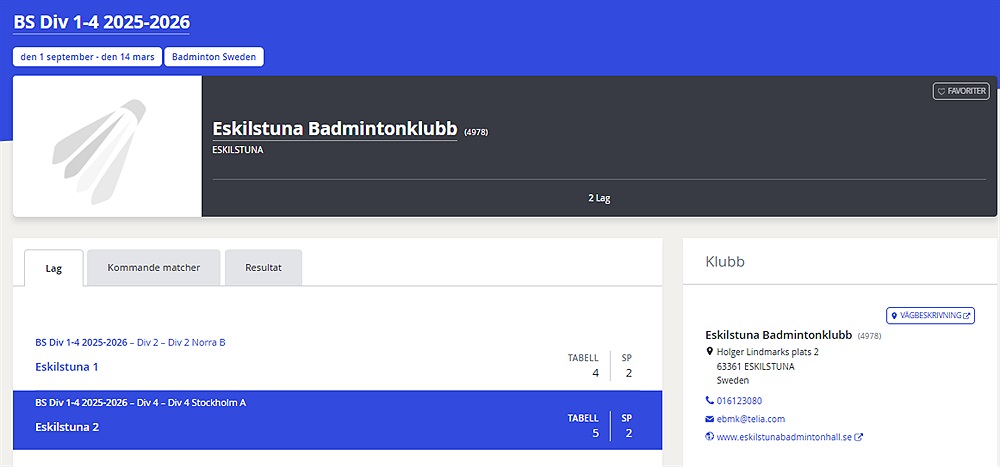
Task: Click the globe icon beside website address
Action: (x=710, y=437)
